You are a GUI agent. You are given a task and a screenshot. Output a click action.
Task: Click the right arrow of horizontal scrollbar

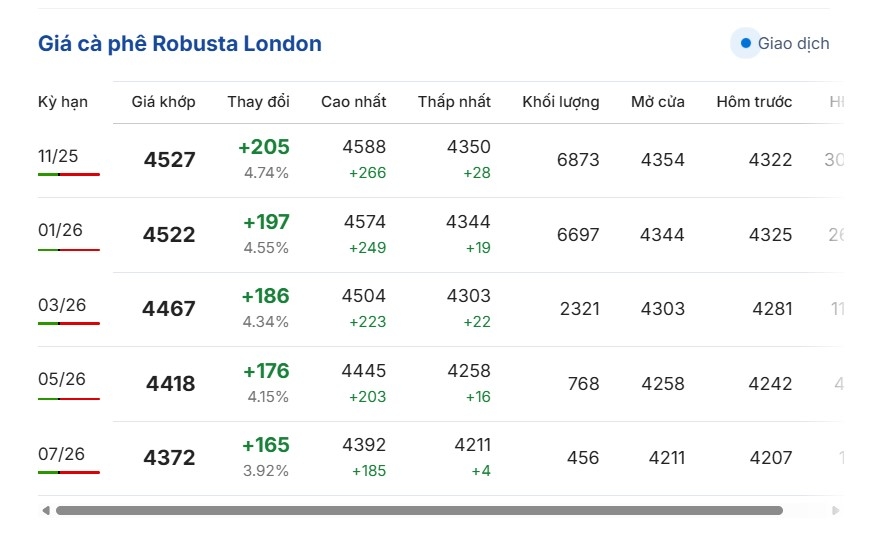tap(836, 511)
